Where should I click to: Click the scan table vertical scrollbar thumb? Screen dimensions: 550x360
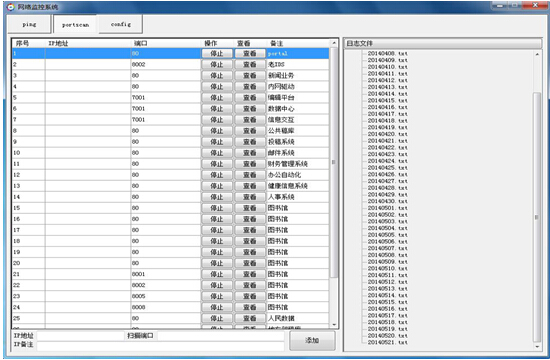pyautogui.click(x=334, y=162)
